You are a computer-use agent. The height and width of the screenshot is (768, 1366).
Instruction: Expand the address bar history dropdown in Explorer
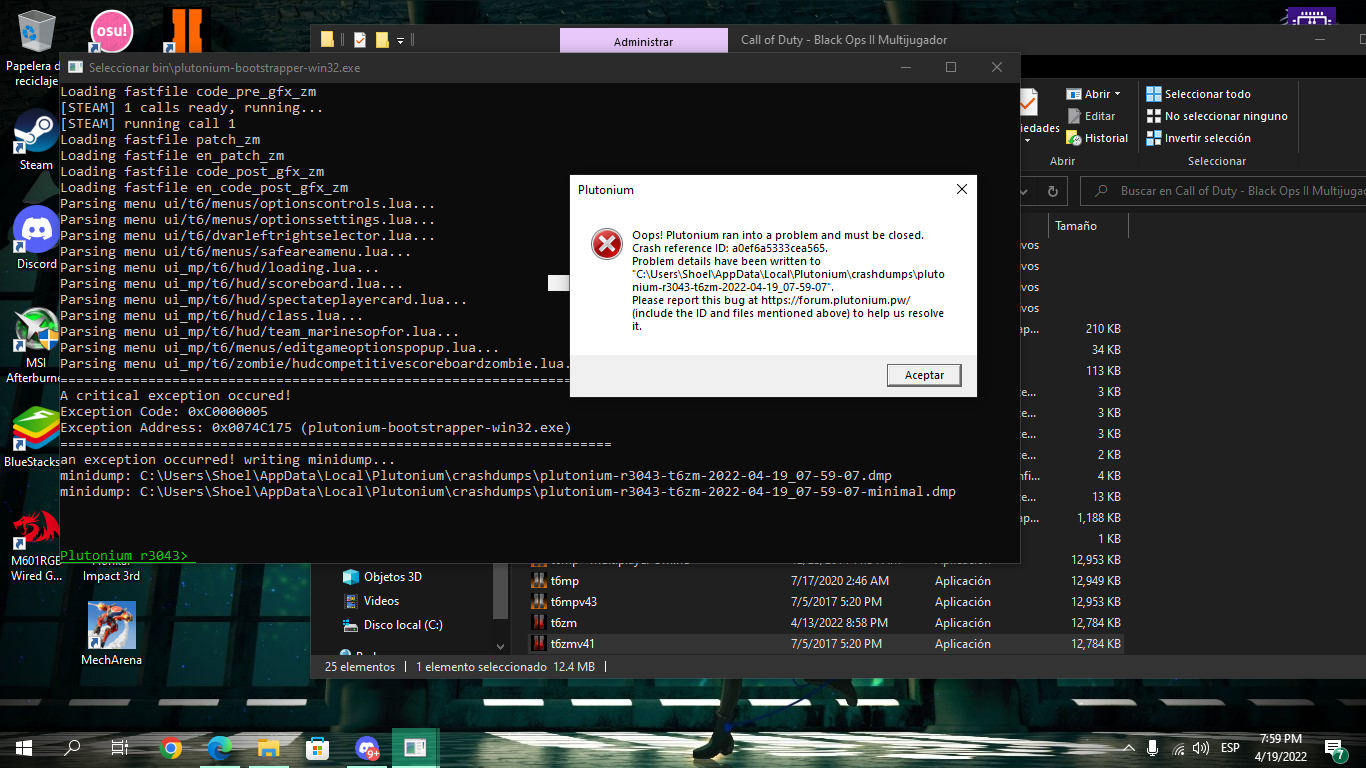tap(1025, 191)
